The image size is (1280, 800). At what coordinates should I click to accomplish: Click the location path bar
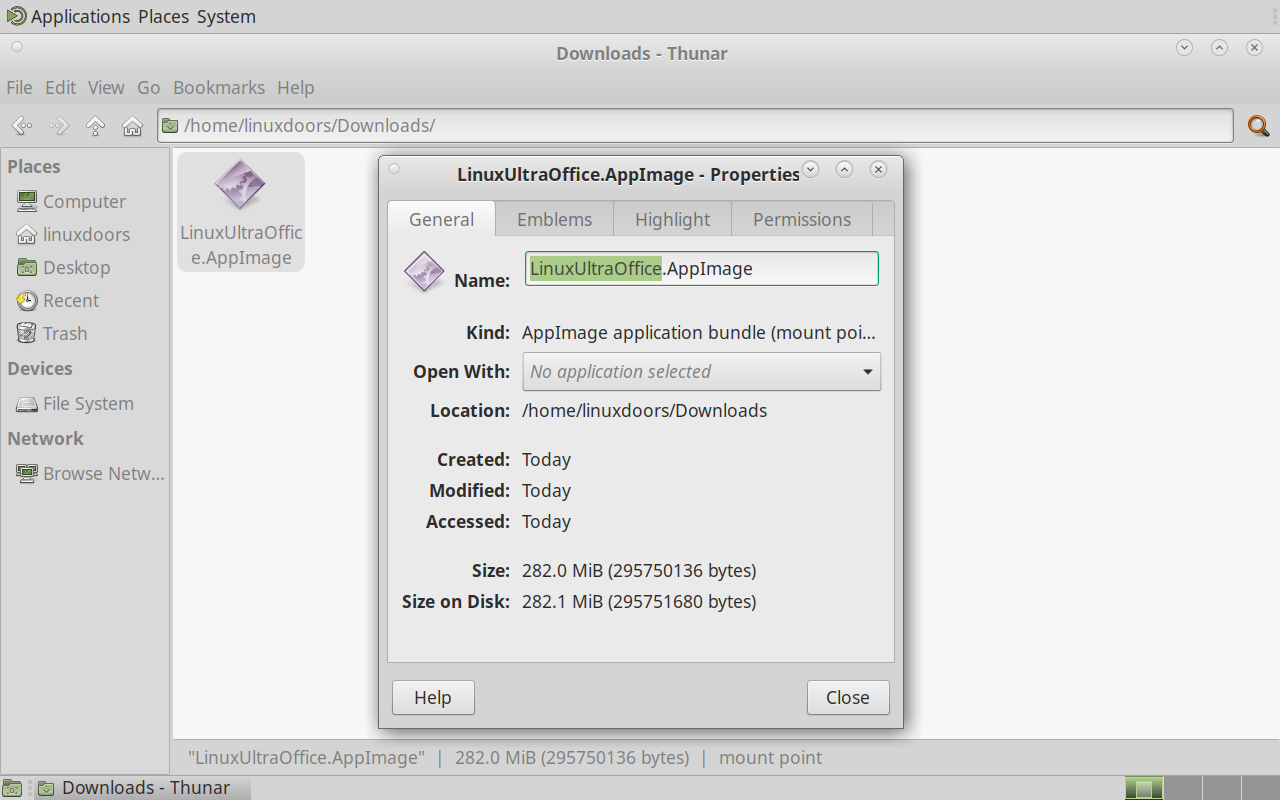pos(695,126)
